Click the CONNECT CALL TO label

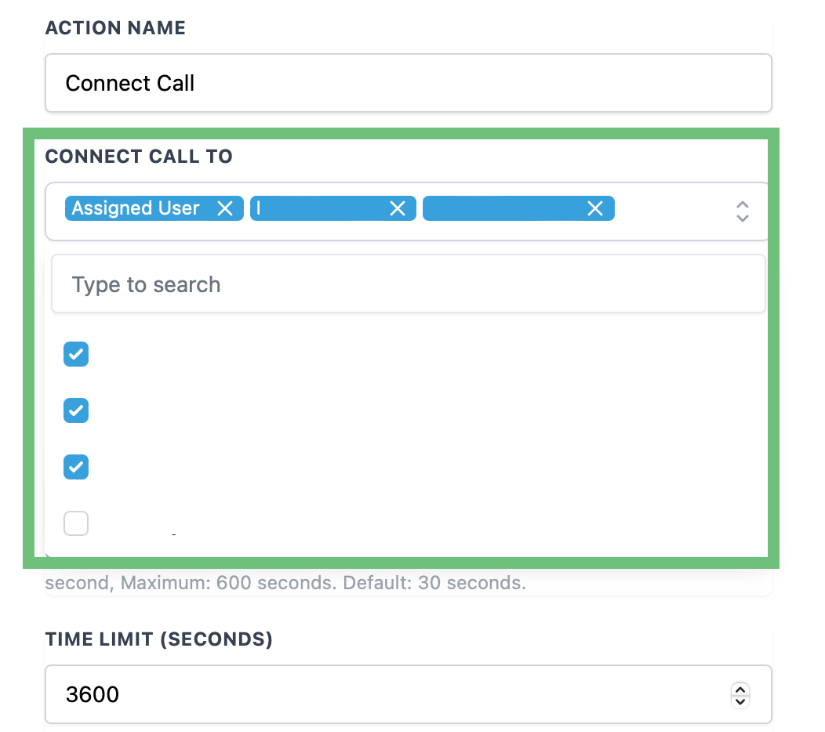138,157
